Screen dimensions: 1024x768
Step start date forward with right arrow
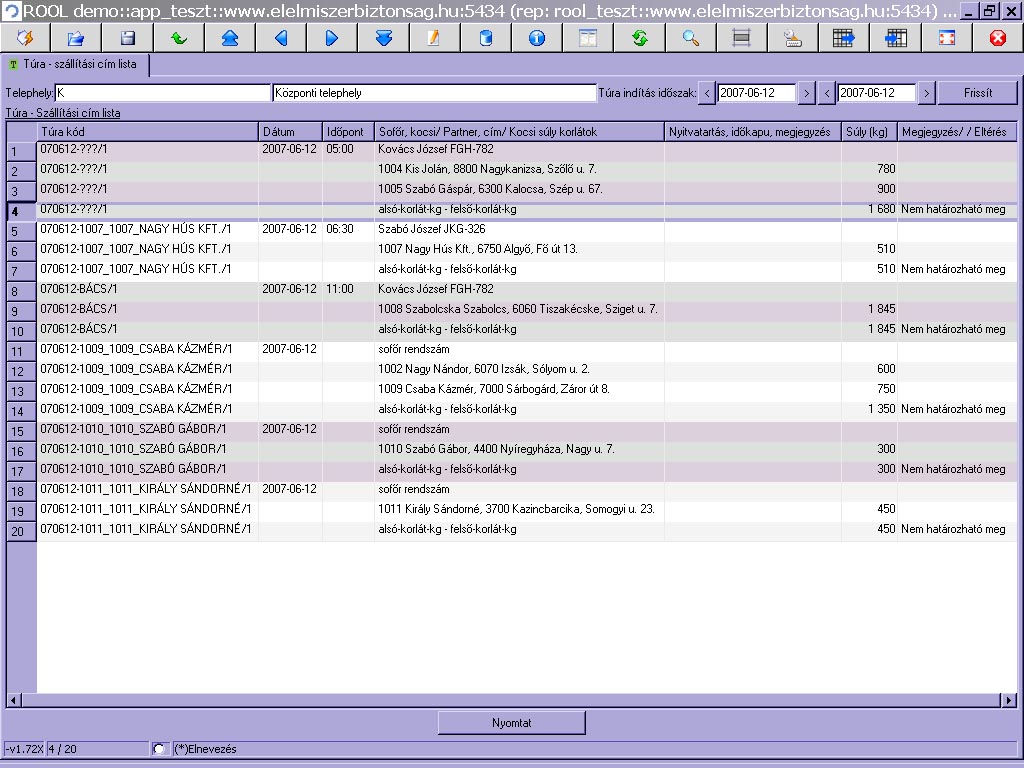(x=807, y=93)
